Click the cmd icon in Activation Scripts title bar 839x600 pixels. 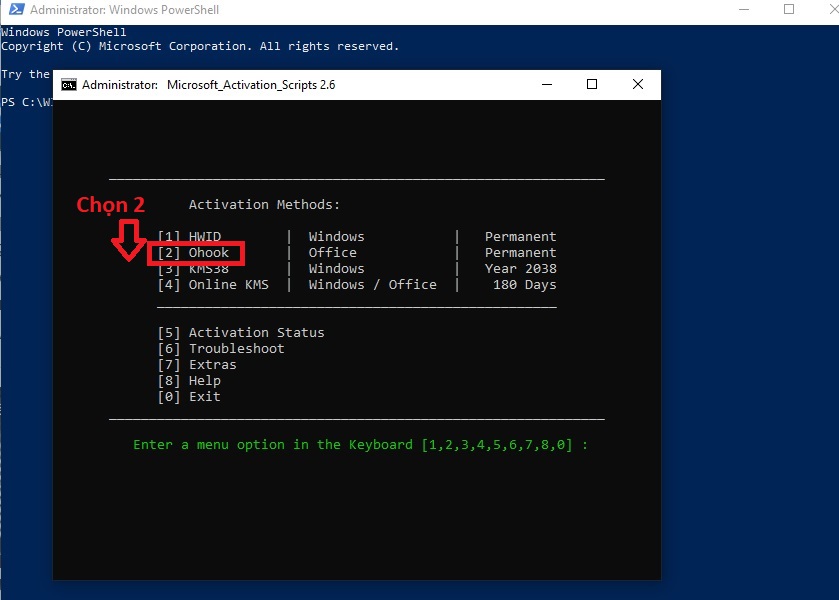tap(68, 85)
